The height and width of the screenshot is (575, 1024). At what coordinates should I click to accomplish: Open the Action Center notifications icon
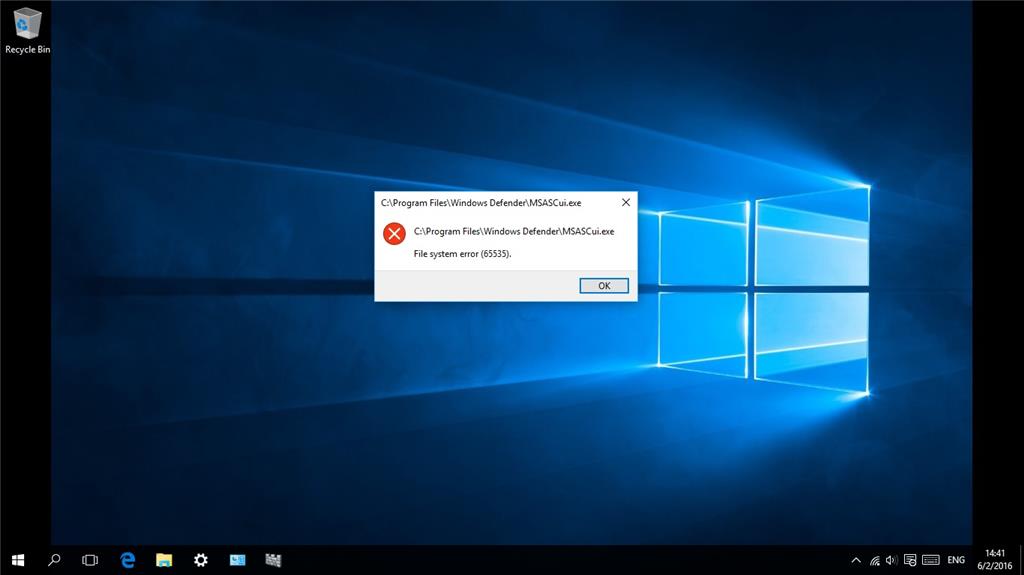click(x=910, y=560)
